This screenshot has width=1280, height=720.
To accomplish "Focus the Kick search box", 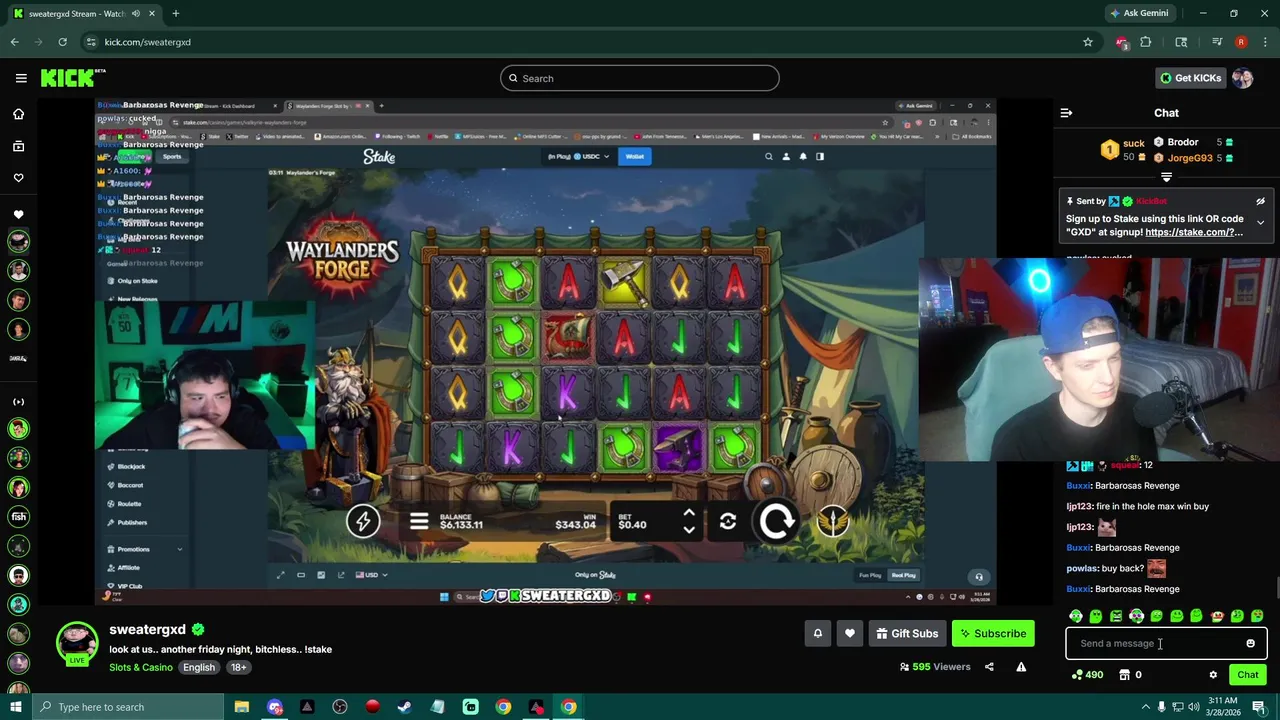I will tap(640, 78).
